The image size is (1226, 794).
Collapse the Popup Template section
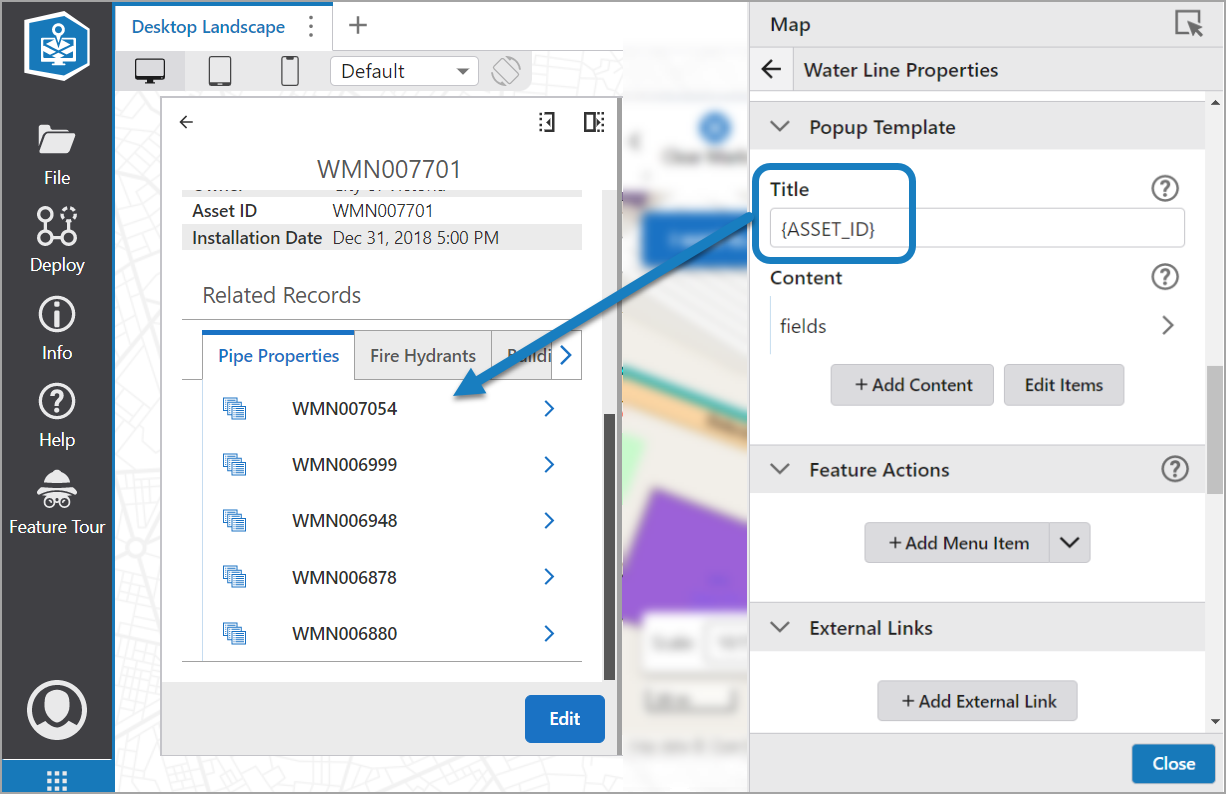779,126
